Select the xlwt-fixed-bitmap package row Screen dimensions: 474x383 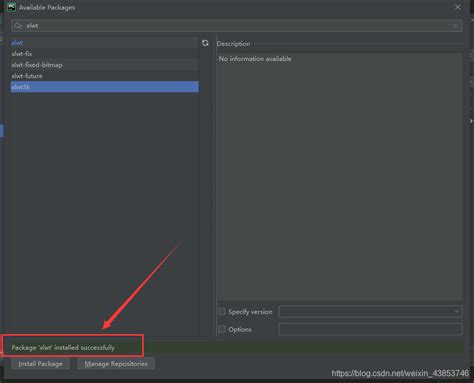pos(105,65)
